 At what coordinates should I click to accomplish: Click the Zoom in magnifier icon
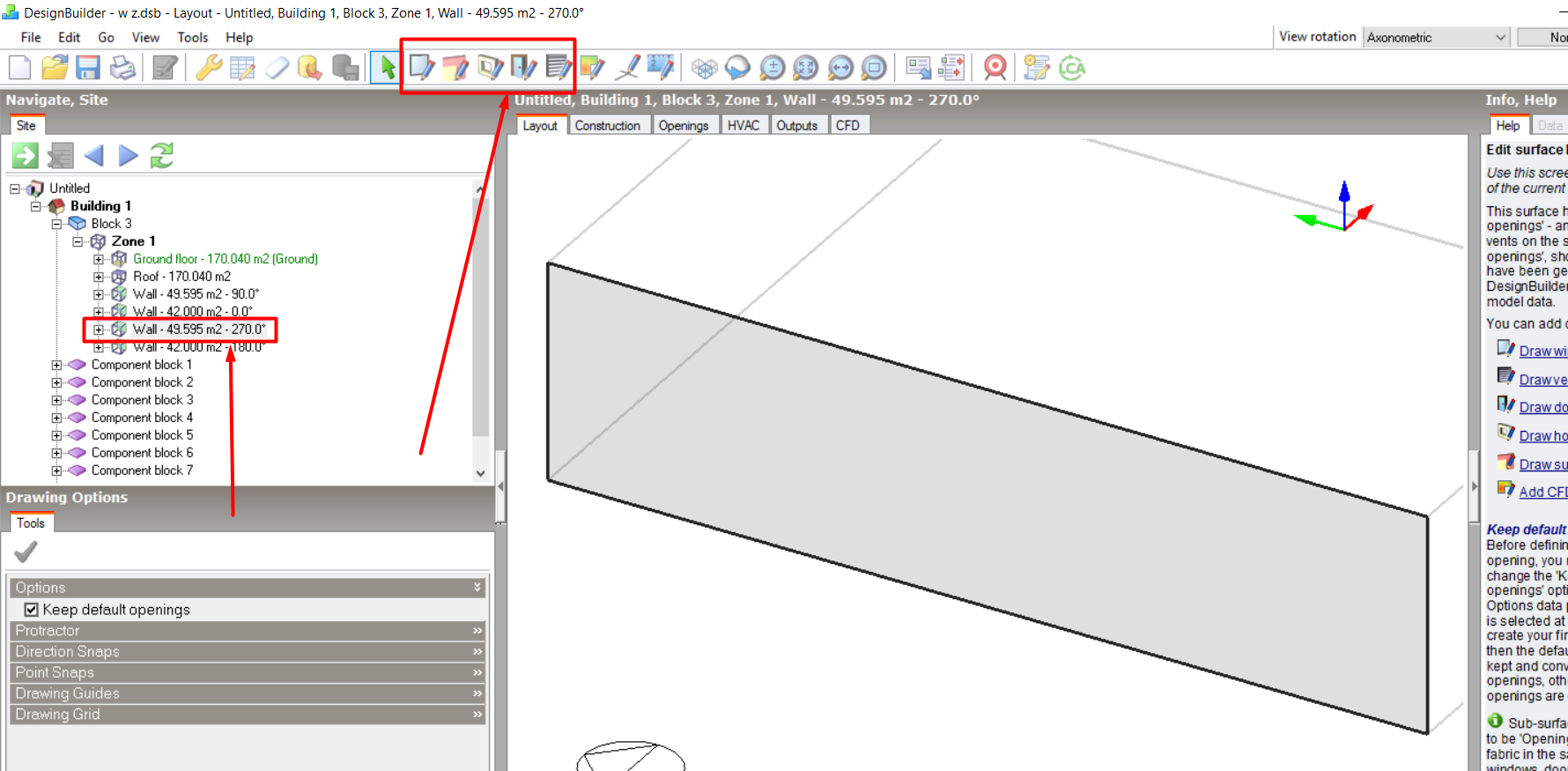[x=772, y=67]
